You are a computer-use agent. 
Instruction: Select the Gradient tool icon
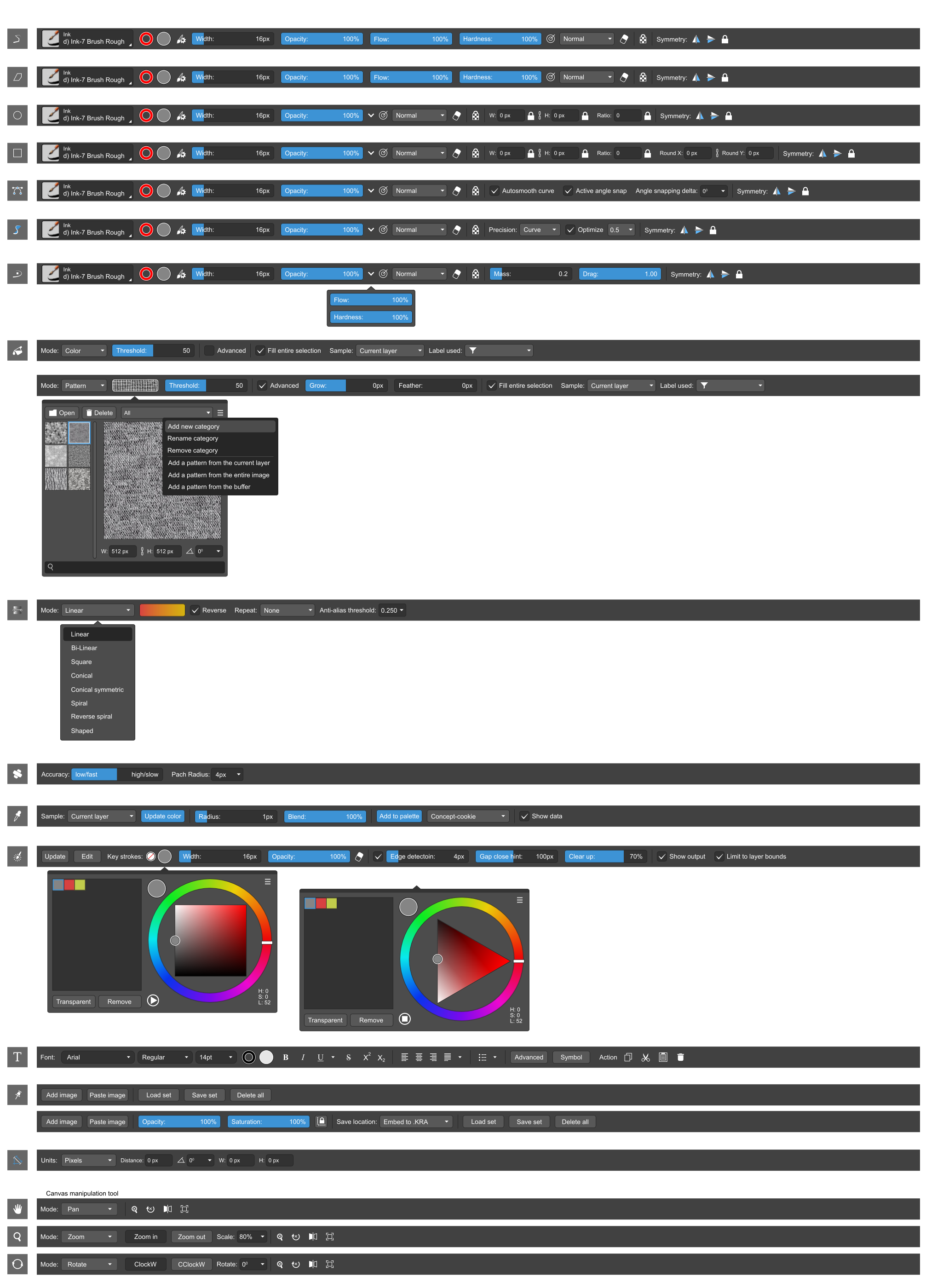[17, 610]
